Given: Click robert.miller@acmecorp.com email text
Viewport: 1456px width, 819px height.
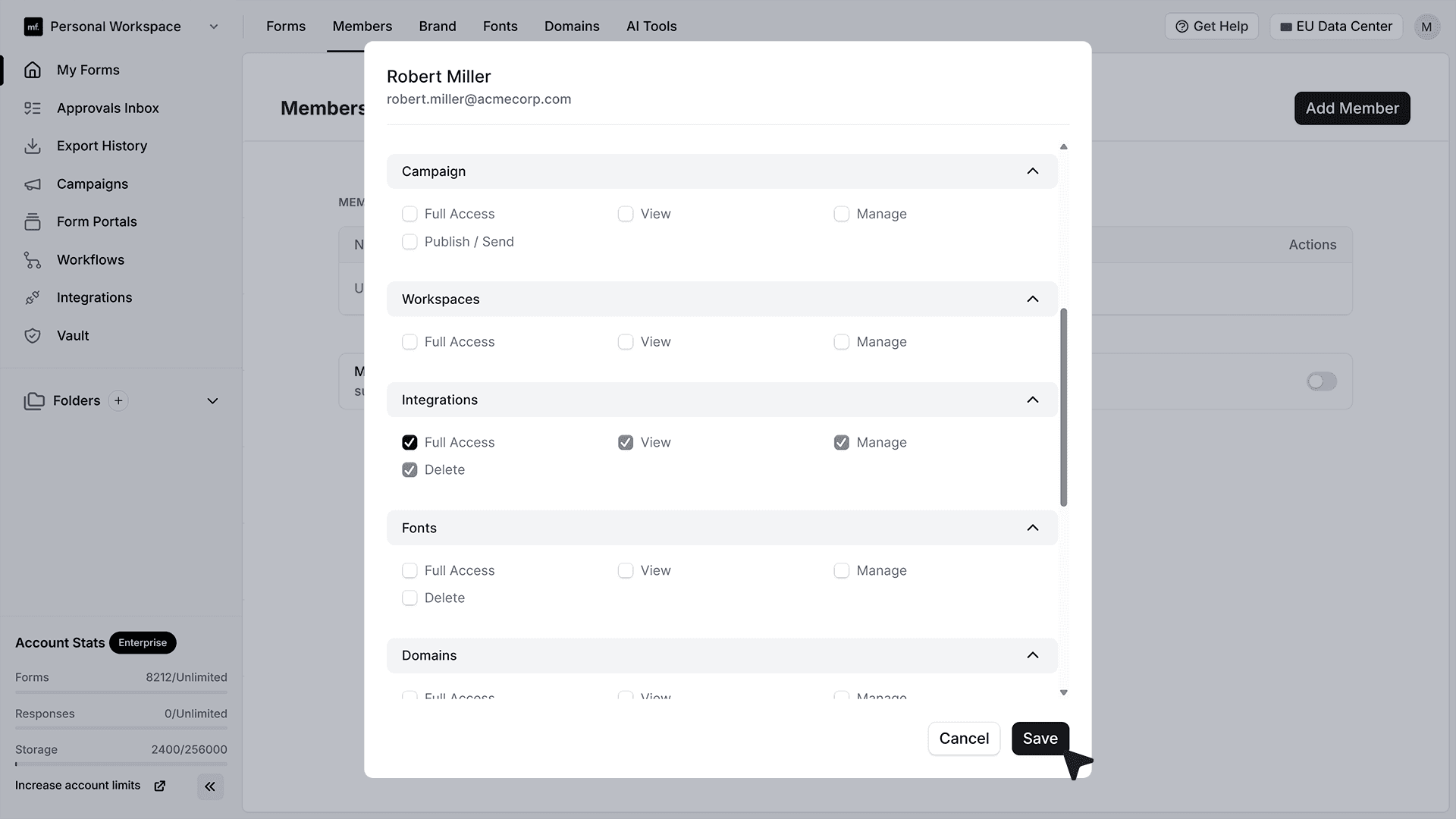Looking at the screenshot, I should (479, 99).
